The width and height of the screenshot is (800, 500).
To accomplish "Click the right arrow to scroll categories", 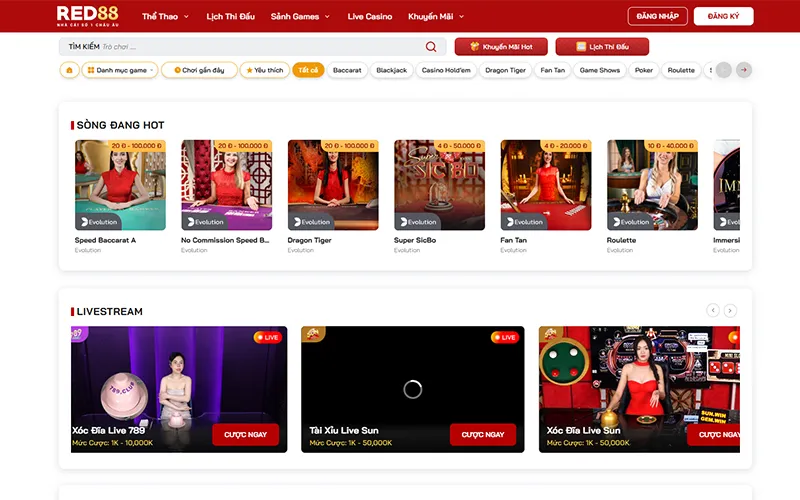I will (x=744, y=70).
